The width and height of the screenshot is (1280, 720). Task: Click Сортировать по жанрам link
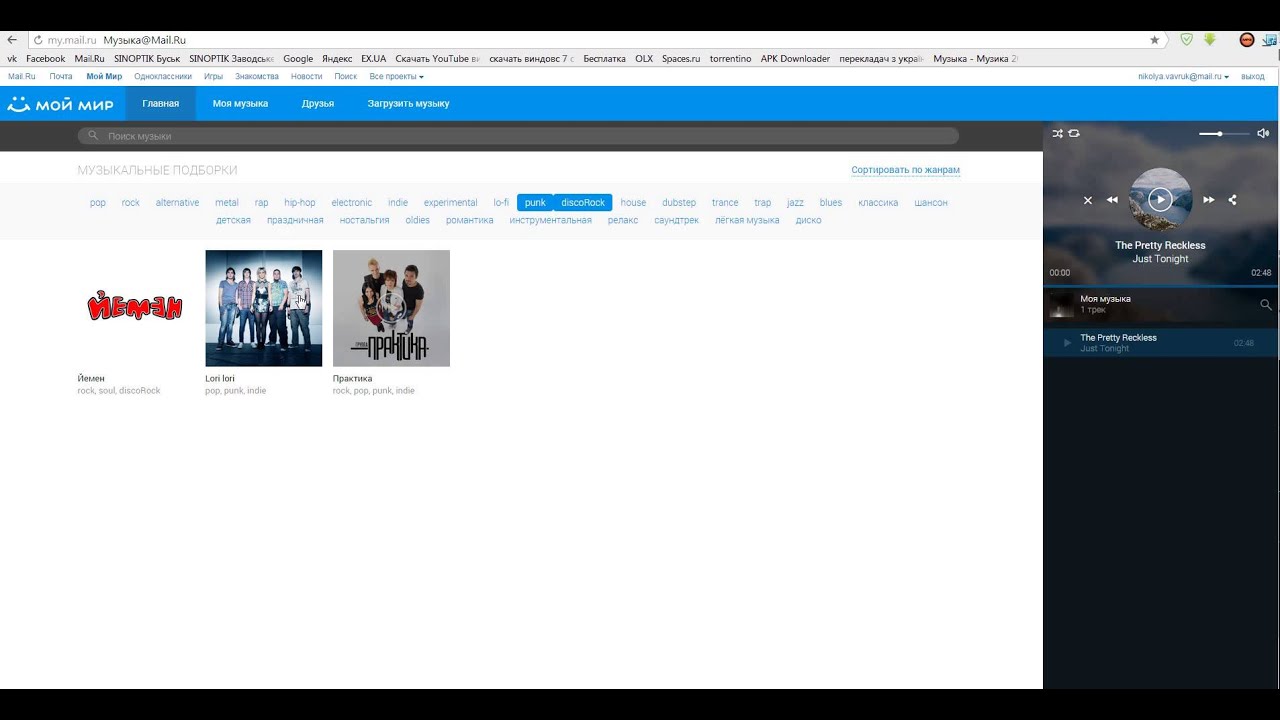pyautogui.click(x=905, y=170)
